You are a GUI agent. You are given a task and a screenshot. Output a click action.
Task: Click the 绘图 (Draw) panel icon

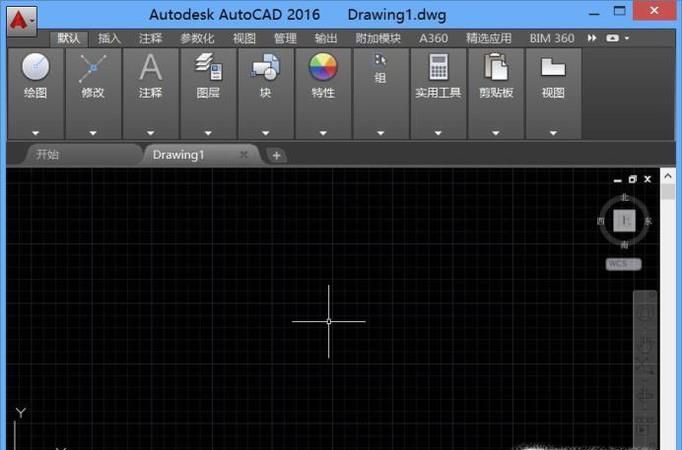[x=35, y=68]
